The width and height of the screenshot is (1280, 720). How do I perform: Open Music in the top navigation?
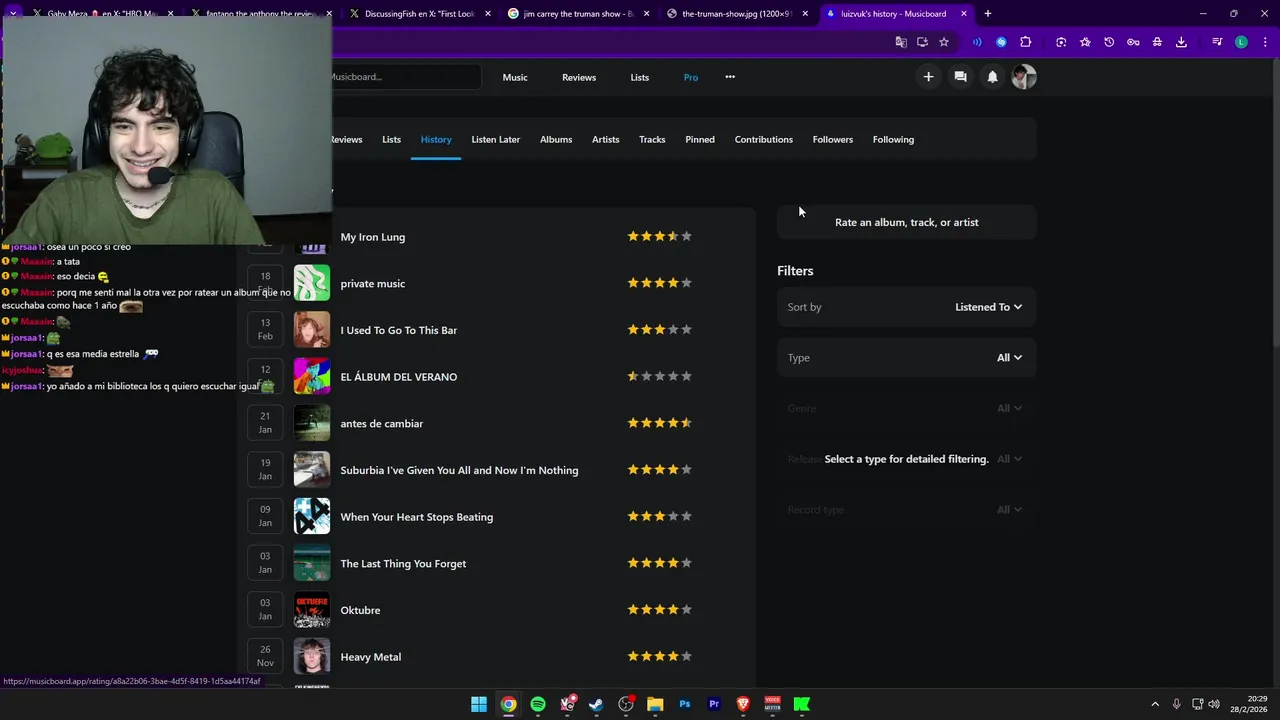pyautogui.click(x=515, y=77)
